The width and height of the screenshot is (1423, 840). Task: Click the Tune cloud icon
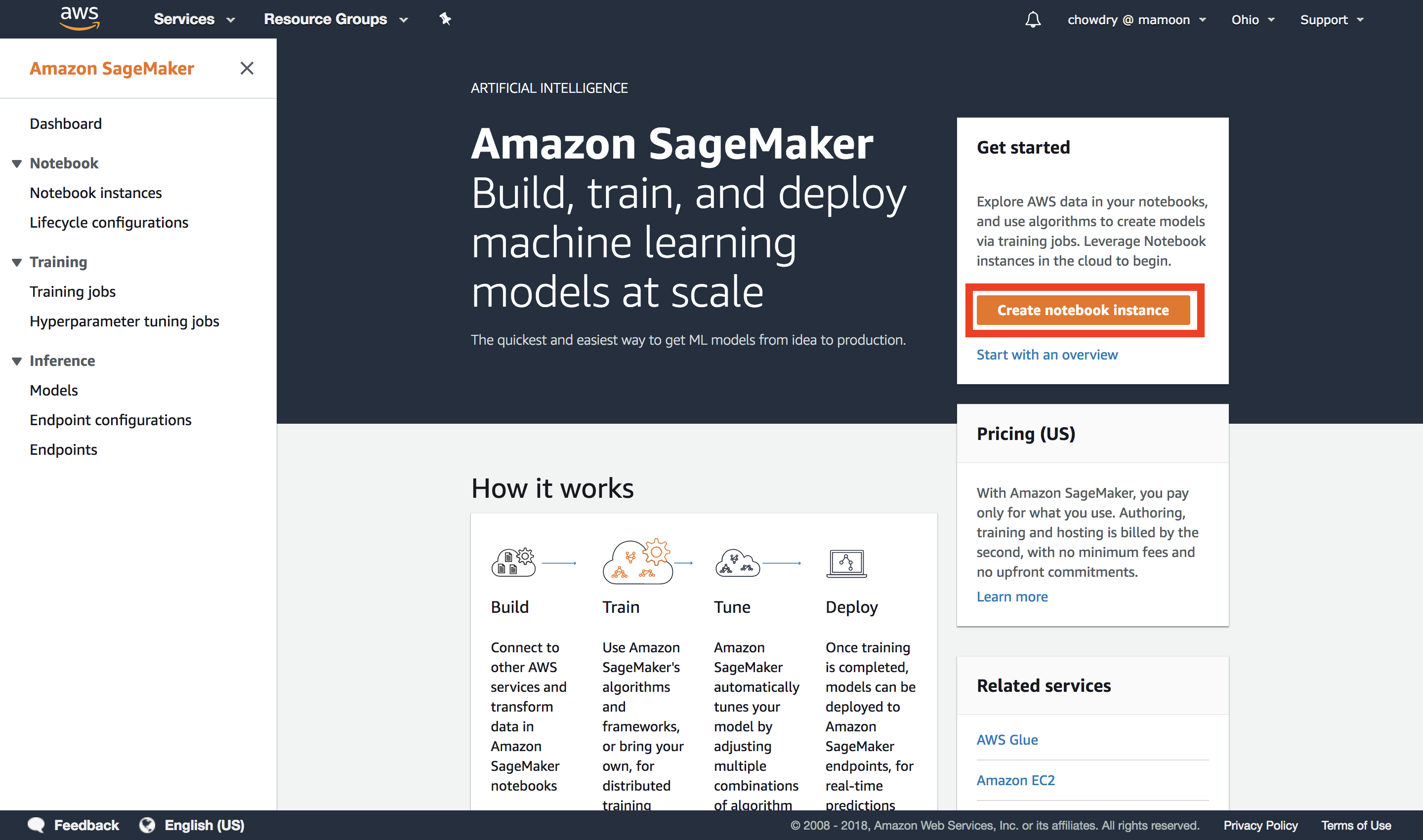(737, 562)
